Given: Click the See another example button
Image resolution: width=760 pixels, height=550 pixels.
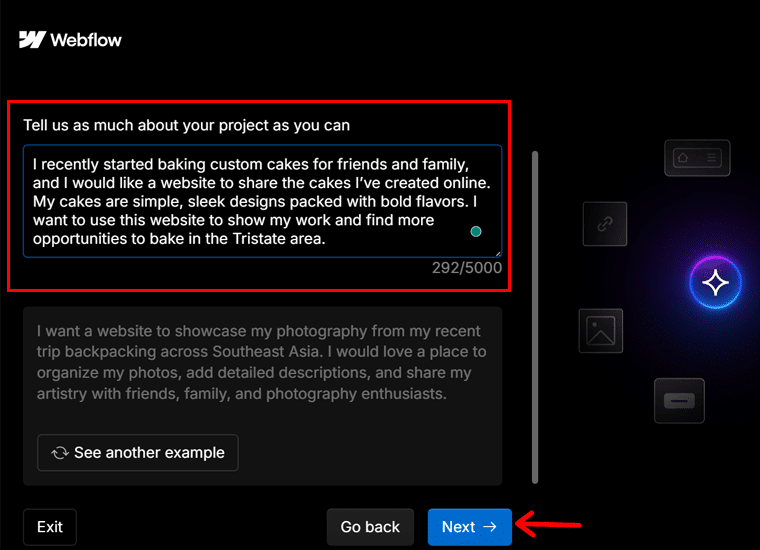Looking at the screenshot, I should tap(138, 453).
